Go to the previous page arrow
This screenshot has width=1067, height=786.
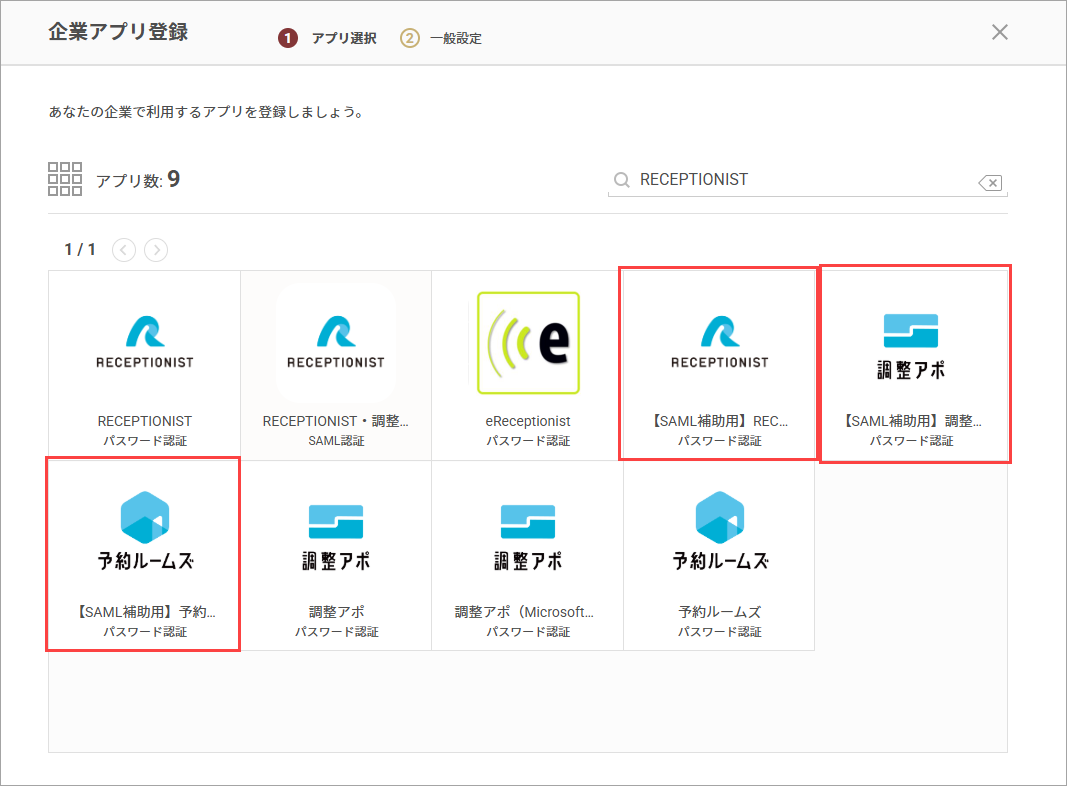coord(124,250)
